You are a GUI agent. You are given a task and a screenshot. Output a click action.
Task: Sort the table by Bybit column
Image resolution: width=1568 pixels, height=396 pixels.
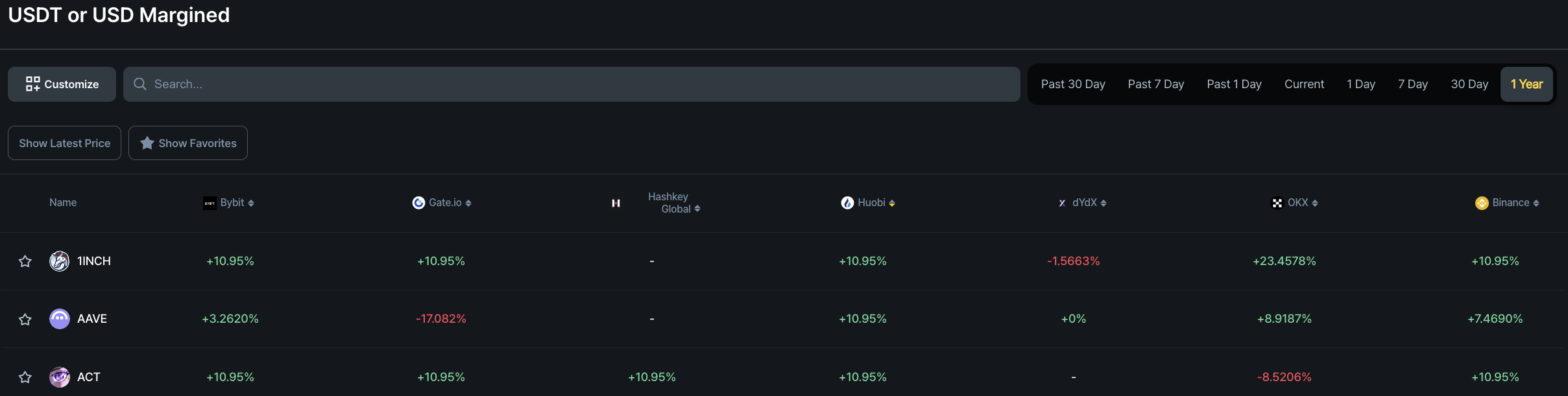pos(250,202)
